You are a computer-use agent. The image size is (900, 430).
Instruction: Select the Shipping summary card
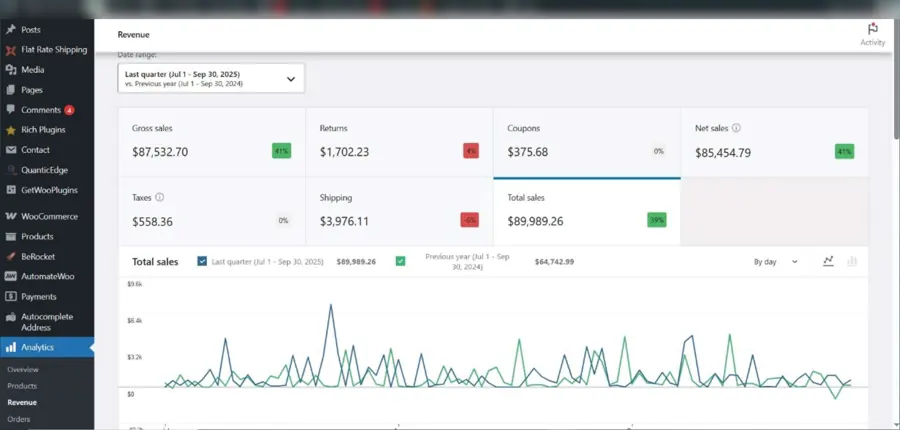coord(399,211)
